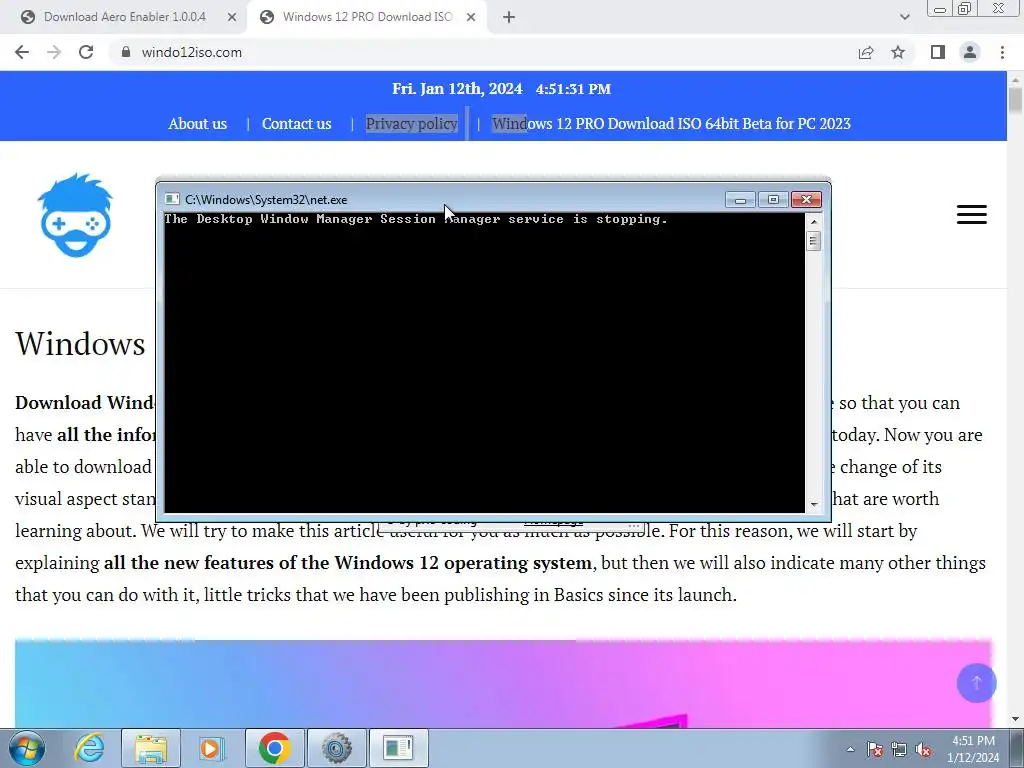Click the window-panel program icon in taskbar
This screenshot has height=768, width=1024.
(398, 748)
